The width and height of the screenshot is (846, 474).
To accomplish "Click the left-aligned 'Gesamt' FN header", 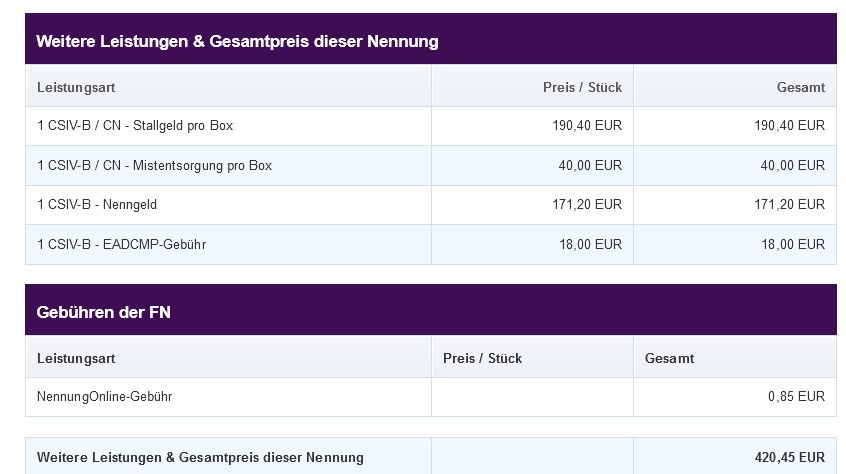I will (x=670, y=359).
